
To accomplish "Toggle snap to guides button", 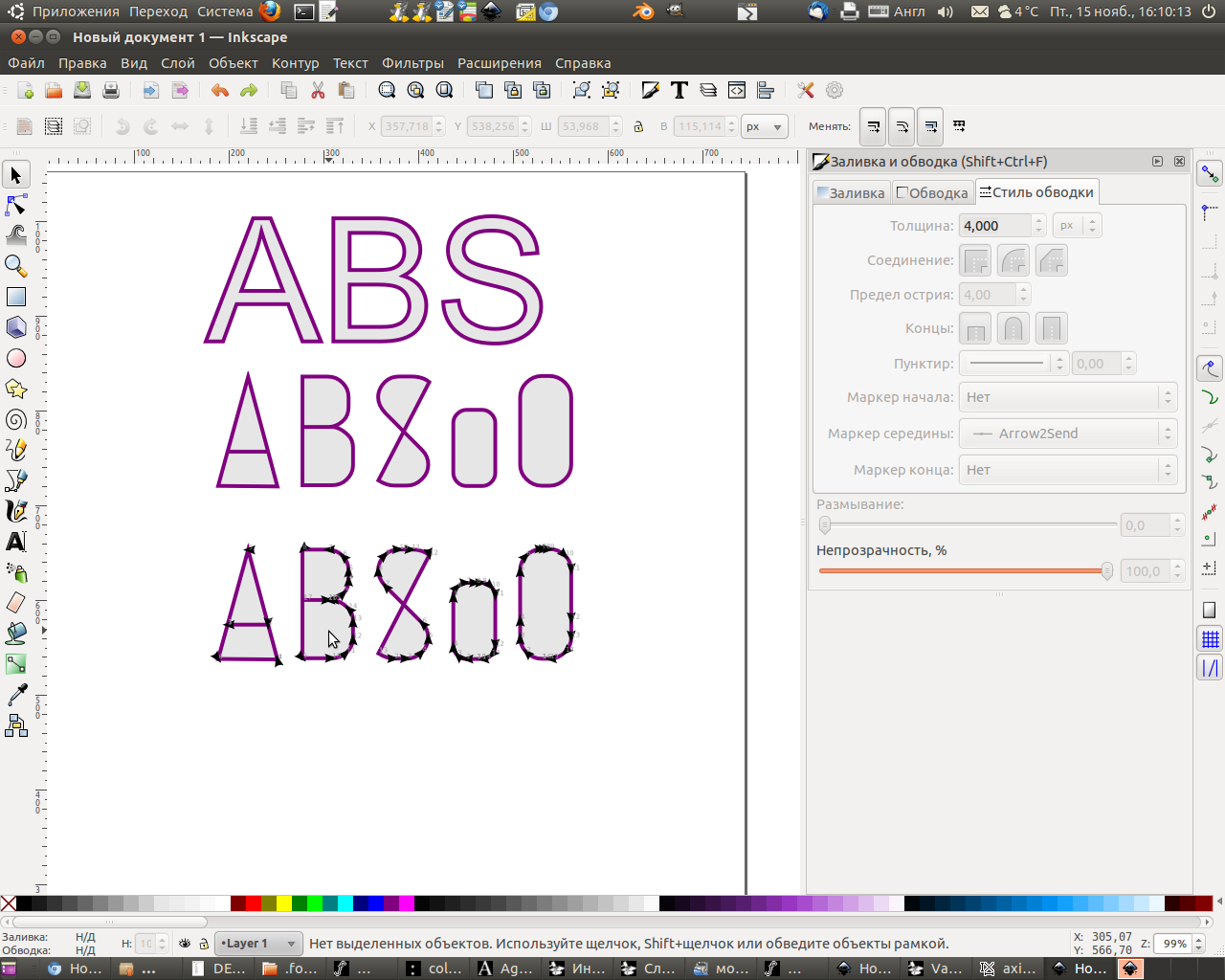I will click(1211, 668).
